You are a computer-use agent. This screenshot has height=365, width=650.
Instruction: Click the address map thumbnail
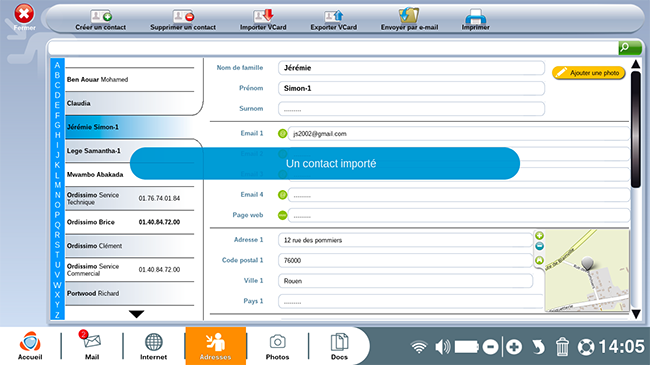click(x=587, y=271)
